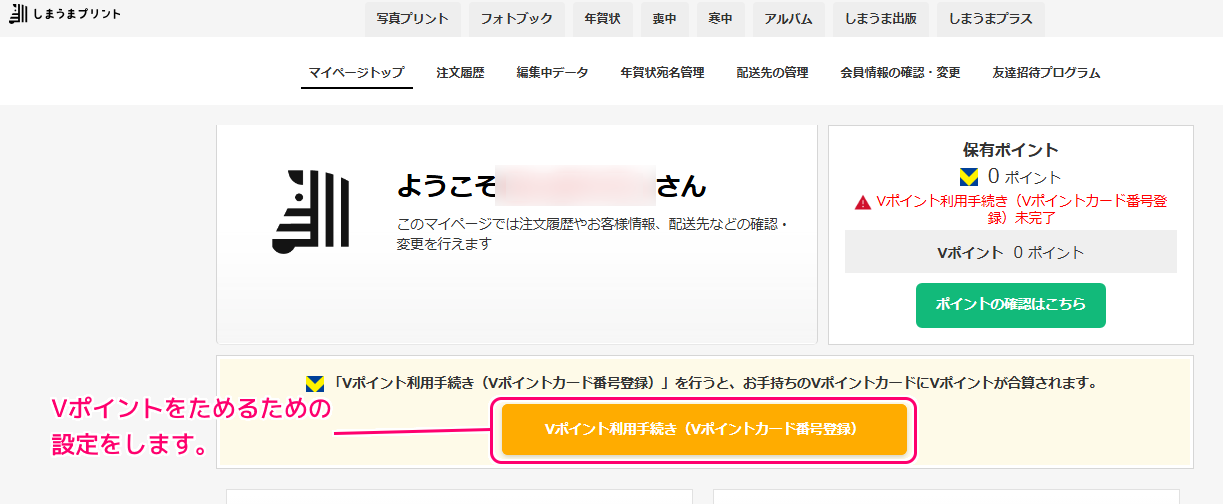Select the 喪中 category tab
This screenshot has width=1223, height=504.
[x=665, y=19]
